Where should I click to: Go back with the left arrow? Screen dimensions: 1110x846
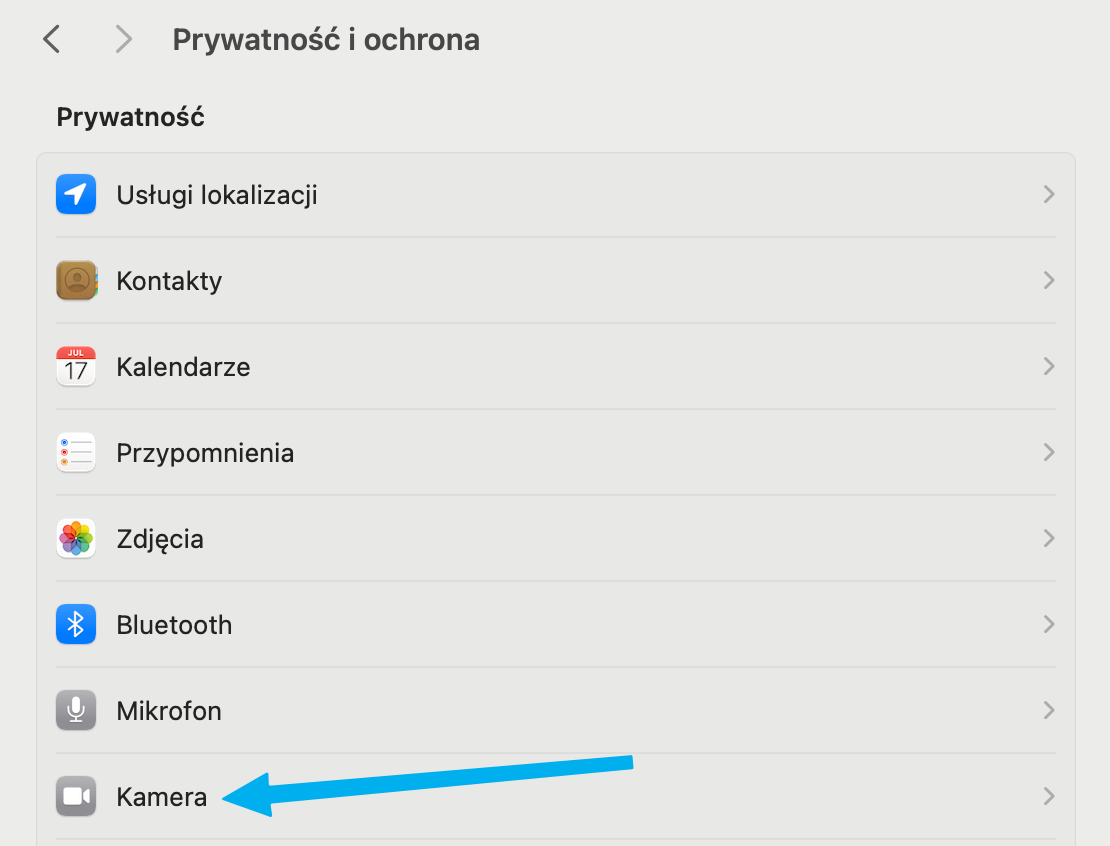[x=52, y=39]
